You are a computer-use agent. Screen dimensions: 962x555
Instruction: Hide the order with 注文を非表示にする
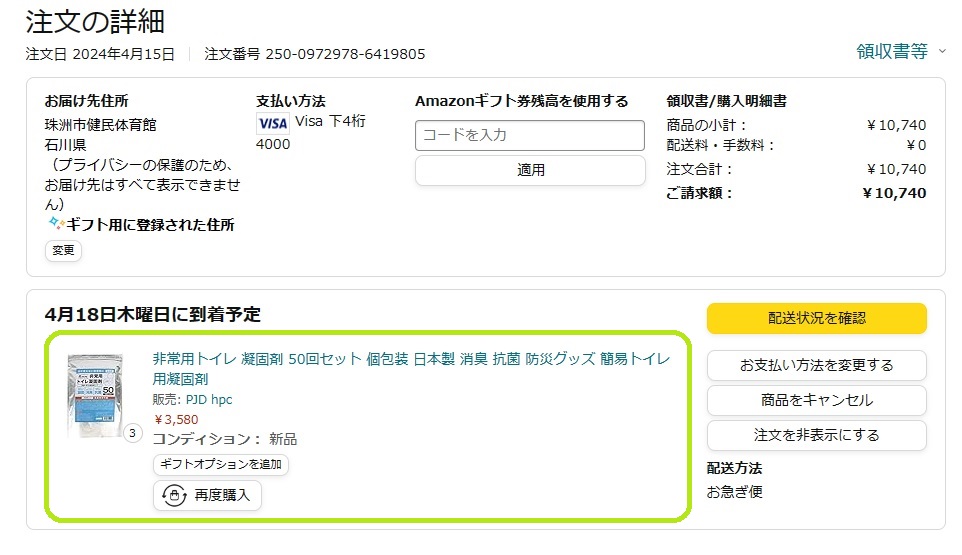(817, 435)
